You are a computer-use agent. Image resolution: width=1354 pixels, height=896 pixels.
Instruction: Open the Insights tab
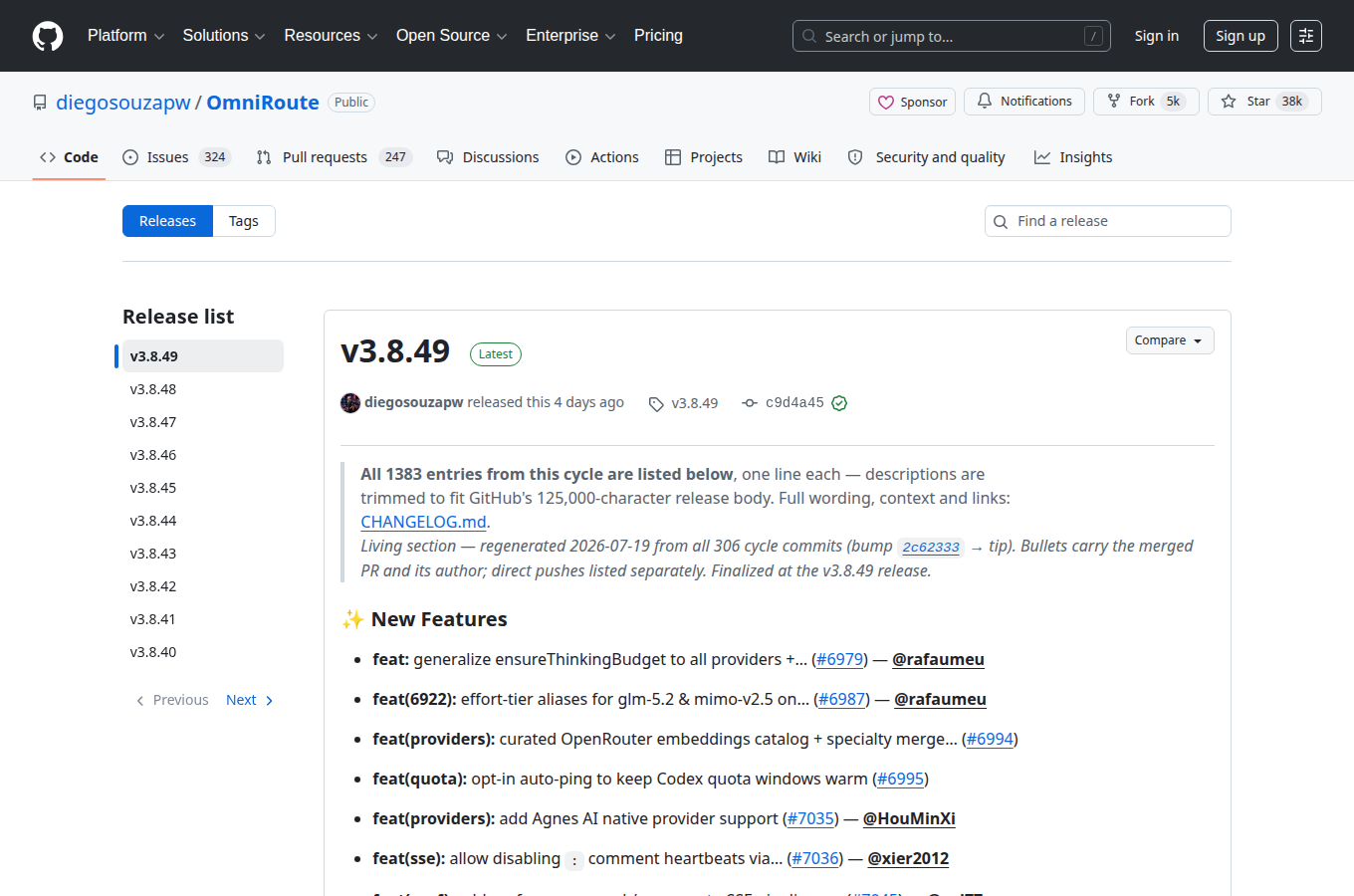click(x=1073, y=157)
